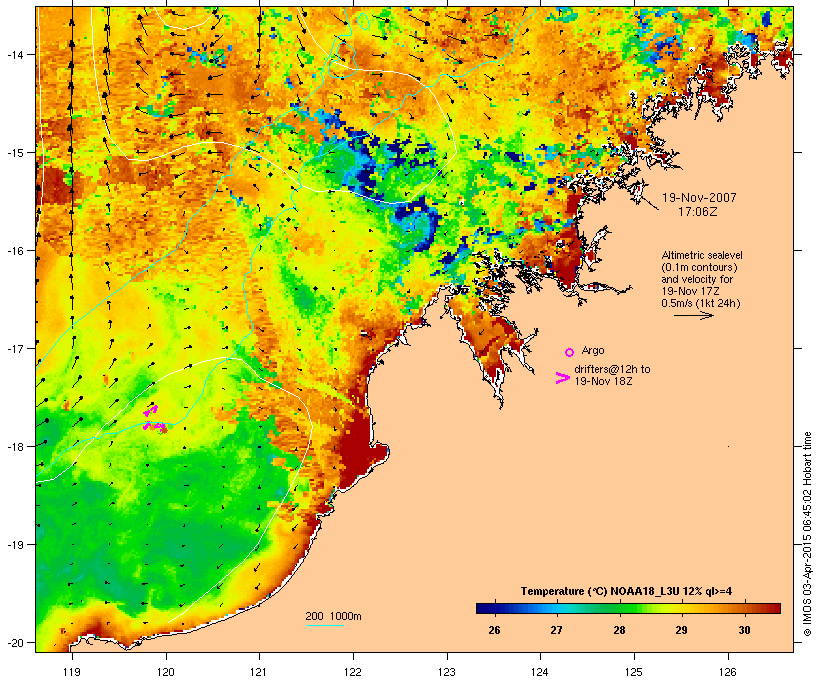
Task: Click longitude axis label 122
Action: point(353,672)
